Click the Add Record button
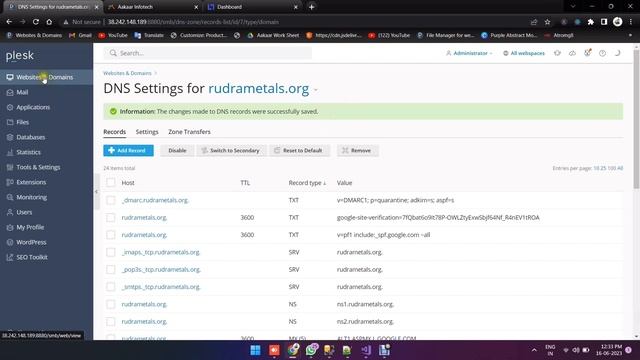Image resolution: width=640 pixels, height=360 pixels. point(128,151)
